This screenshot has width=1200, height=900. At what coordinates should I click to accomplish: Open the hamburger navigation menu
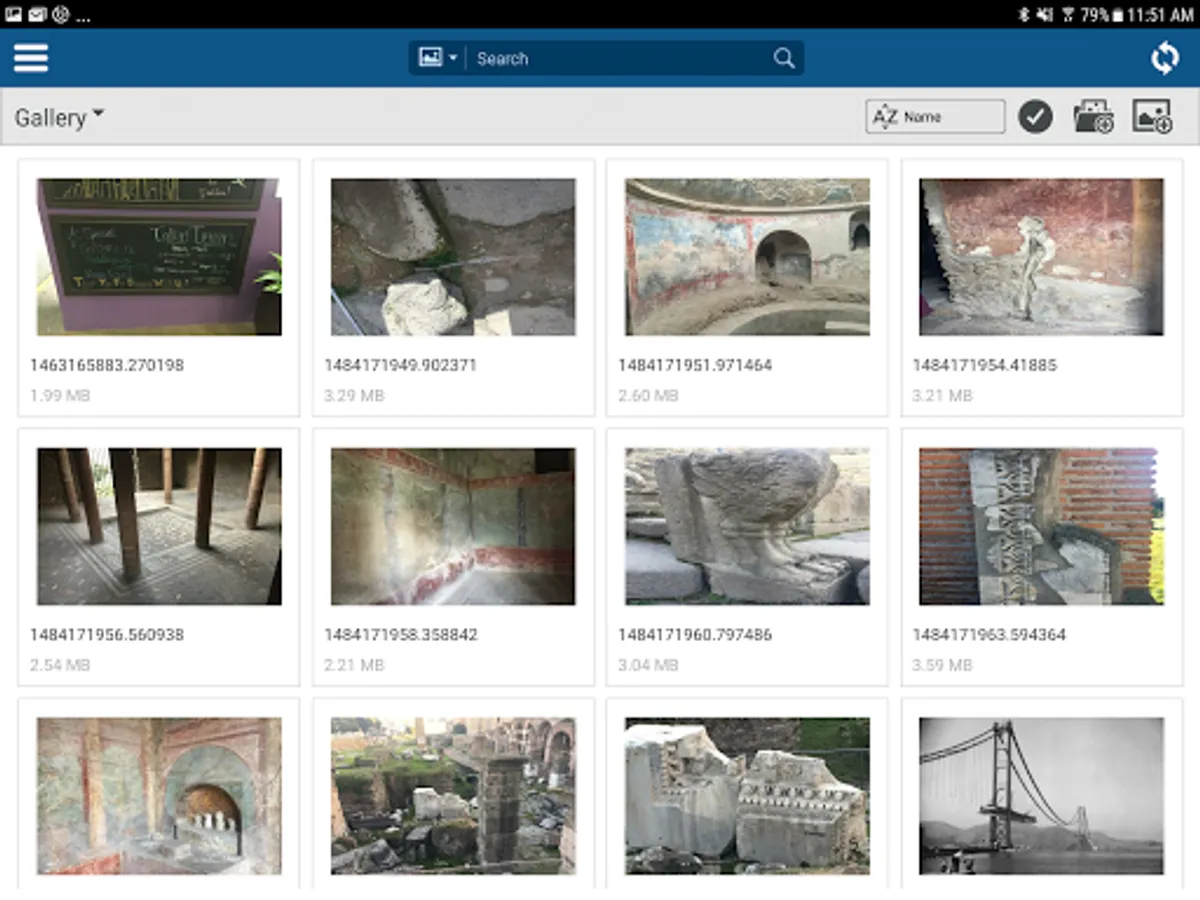point(31,58)
